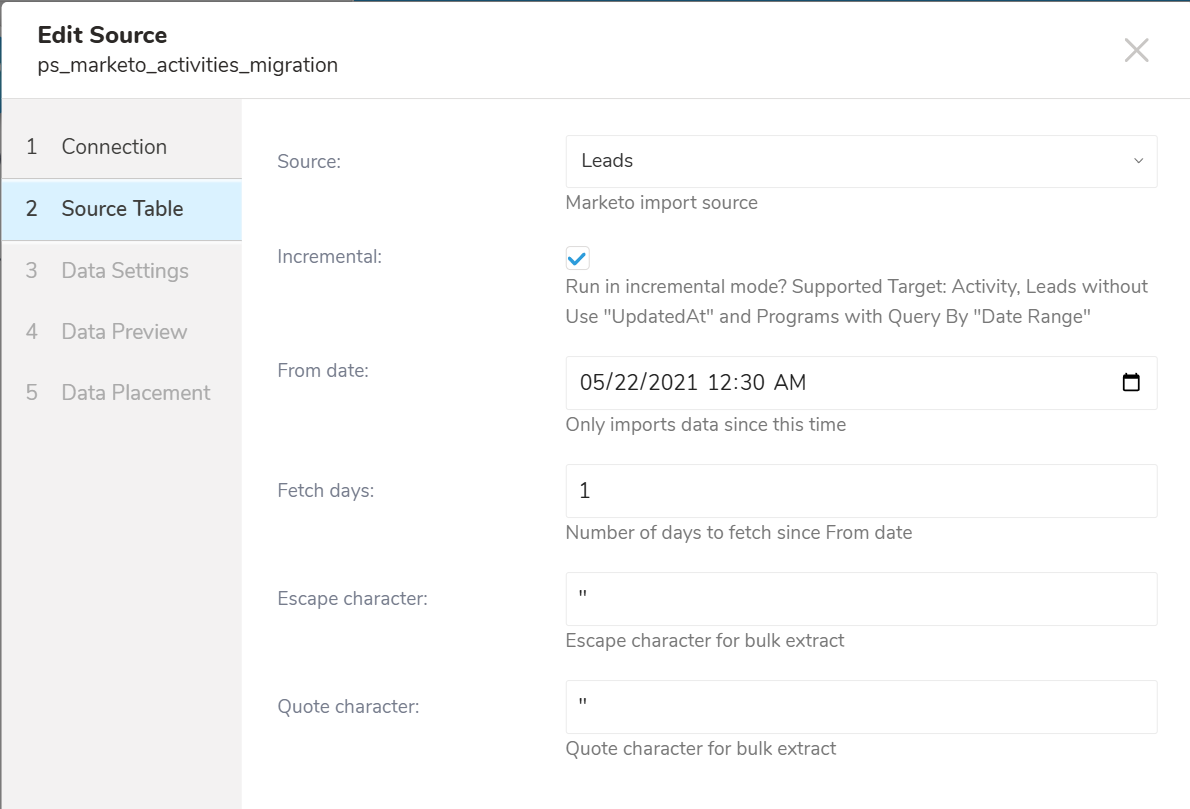
Task: Select the month value in From date
Action: point(594,383)
